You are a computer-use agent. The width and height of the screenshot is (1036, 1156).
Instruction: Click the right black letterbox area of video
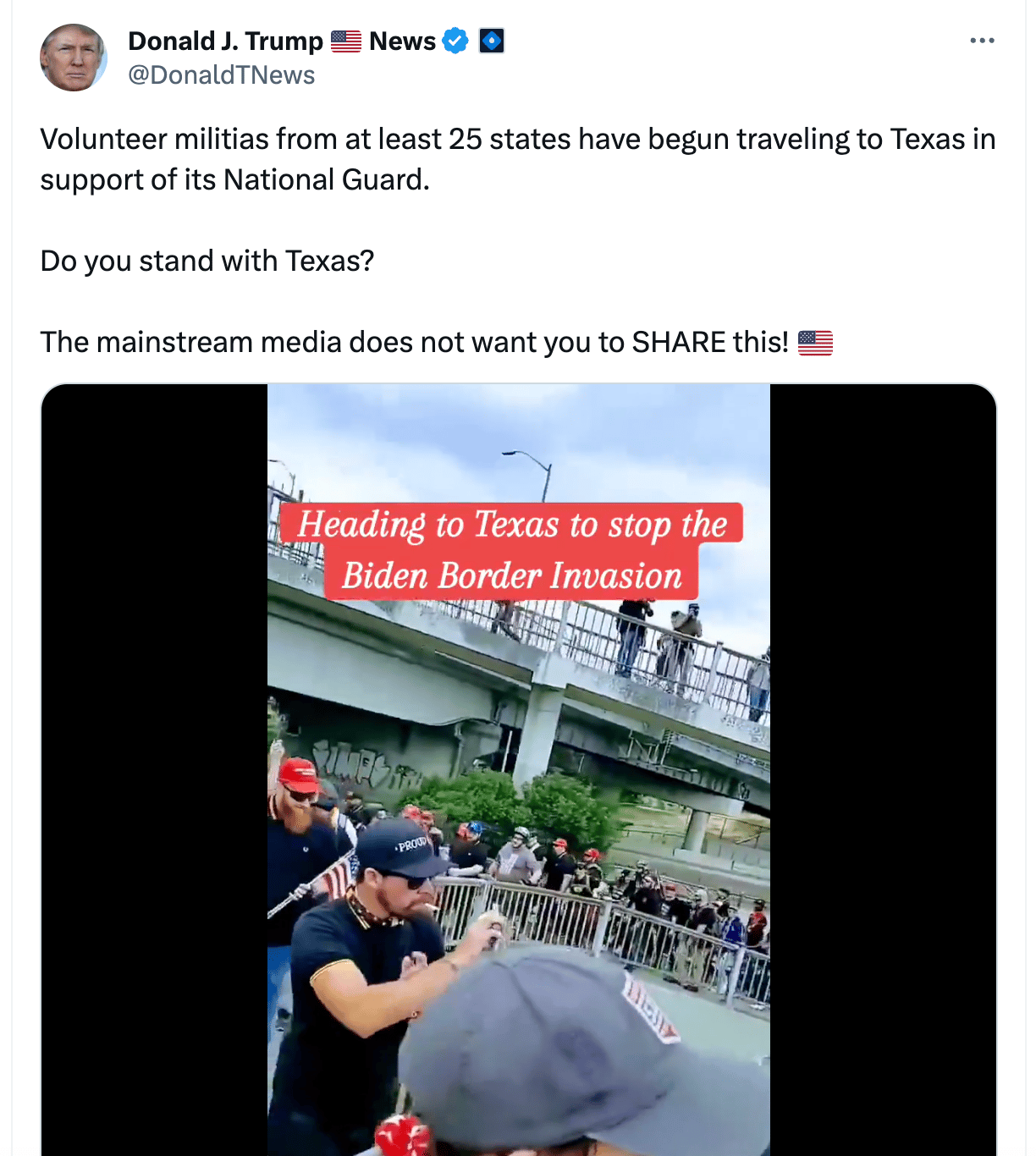[x=883, y=770]
